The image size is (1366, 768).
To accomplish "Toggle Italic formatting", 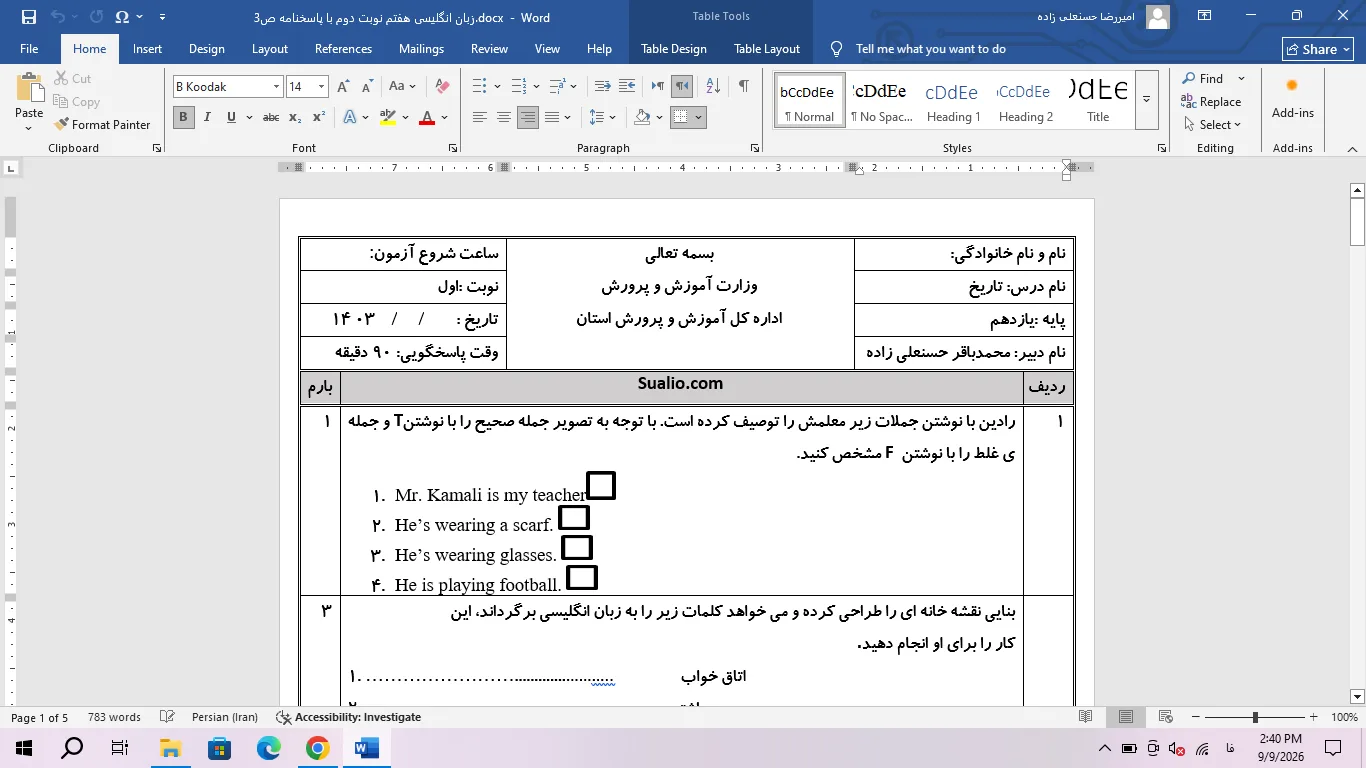I will point(207,117).
